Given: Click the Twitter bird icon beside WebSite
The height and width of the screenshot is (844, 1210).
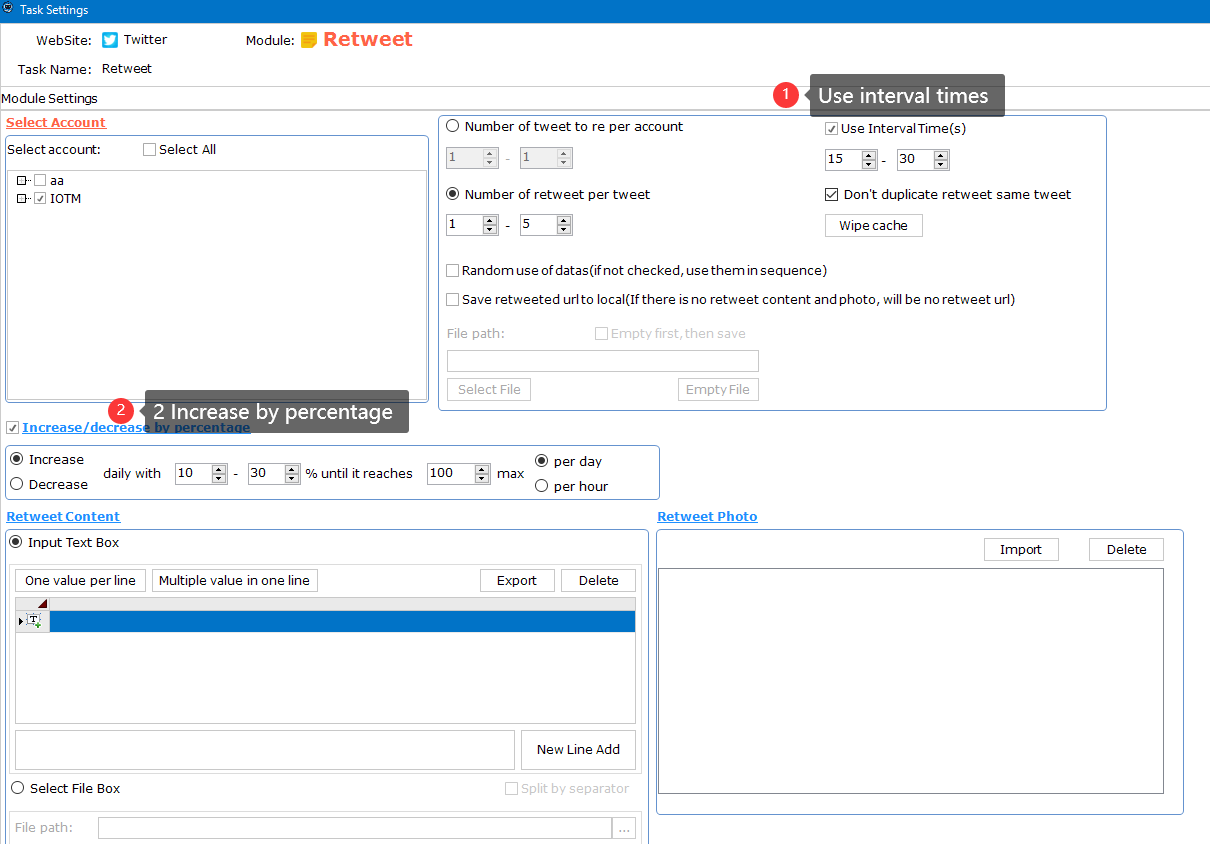Looking at the screenshot, I should point(110,40).
